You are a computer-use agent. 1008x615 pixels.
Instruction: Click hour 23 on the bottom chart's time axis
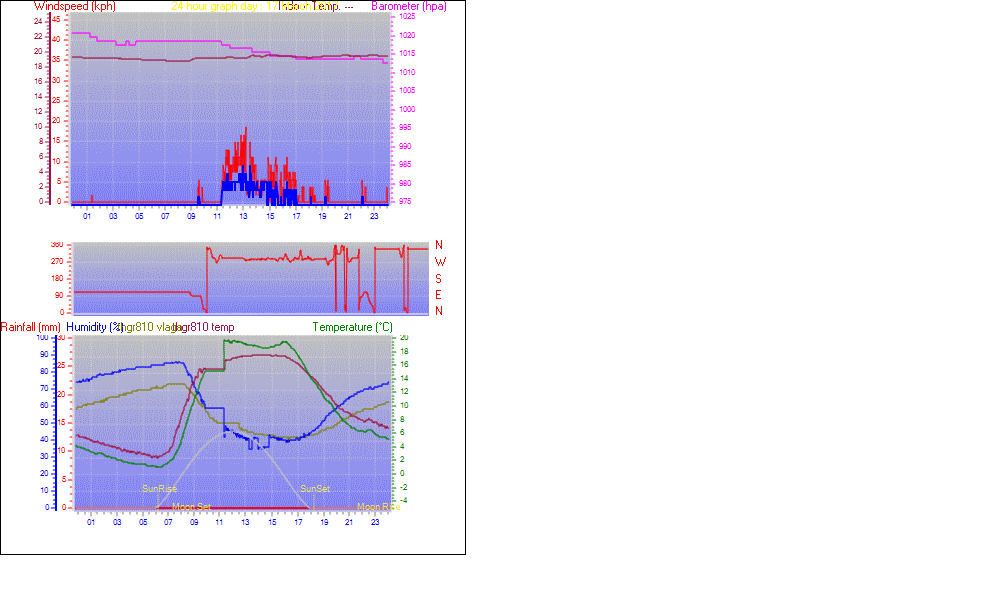coord(374,522)
